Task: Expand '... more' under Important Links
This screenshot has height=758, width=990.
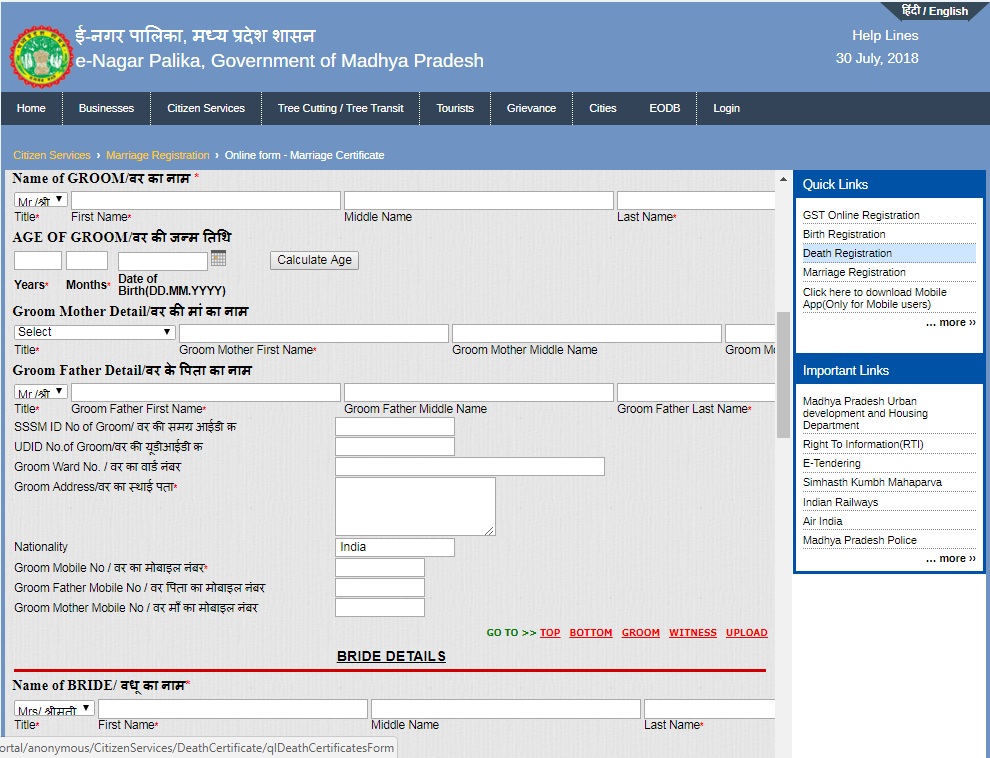Action: [950, 558]
